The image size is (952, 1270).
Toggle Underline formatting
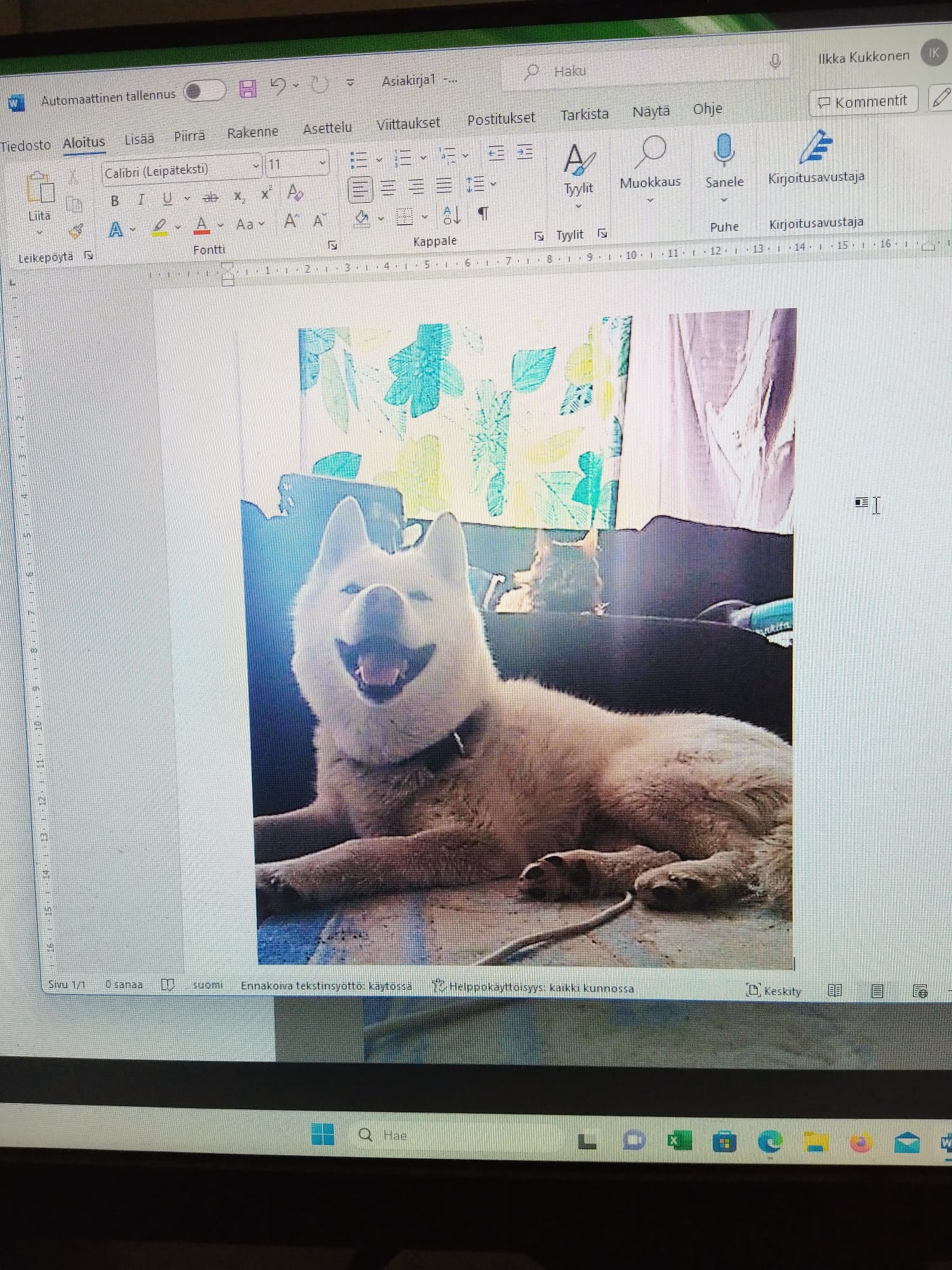click(x=167, y=198)
